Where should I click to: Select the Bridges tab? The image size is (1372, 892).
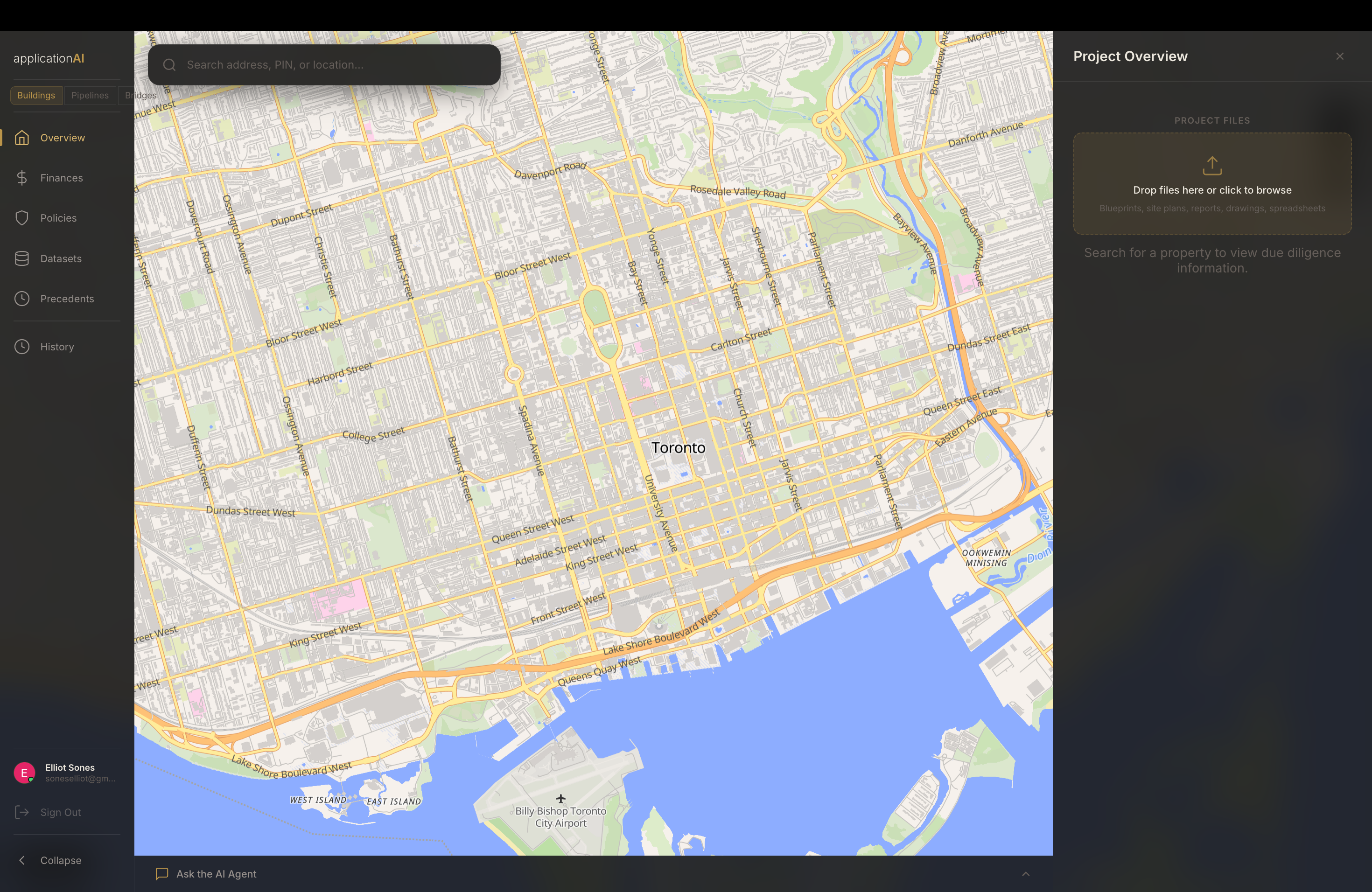pos(128,96)
